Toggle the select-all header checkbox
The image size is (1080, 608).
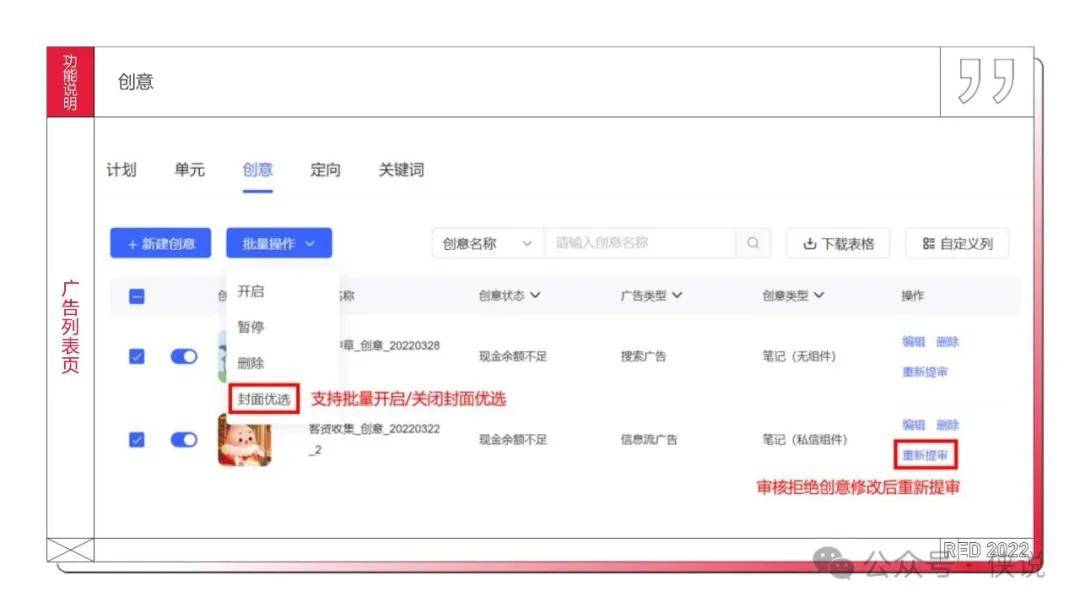pyautogui.click(x=136, y=296)
